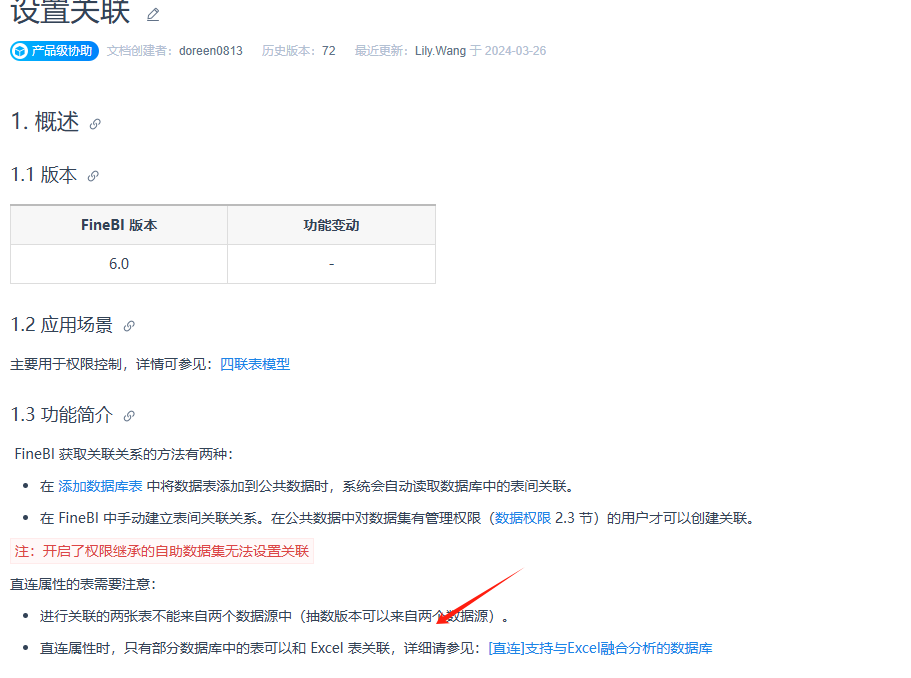This screenshot has width=911, height=678.
Task: Copy the anchor link icon next to 1. 概述
Action: [95, 124]
